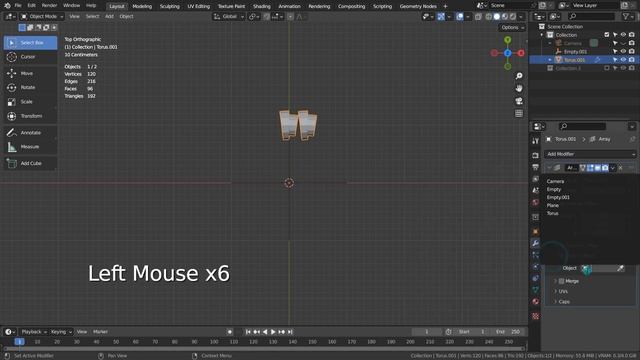Expand the Torus.001 outliner row
Viewport: 640px width, 360px height.
coord(550,60)
